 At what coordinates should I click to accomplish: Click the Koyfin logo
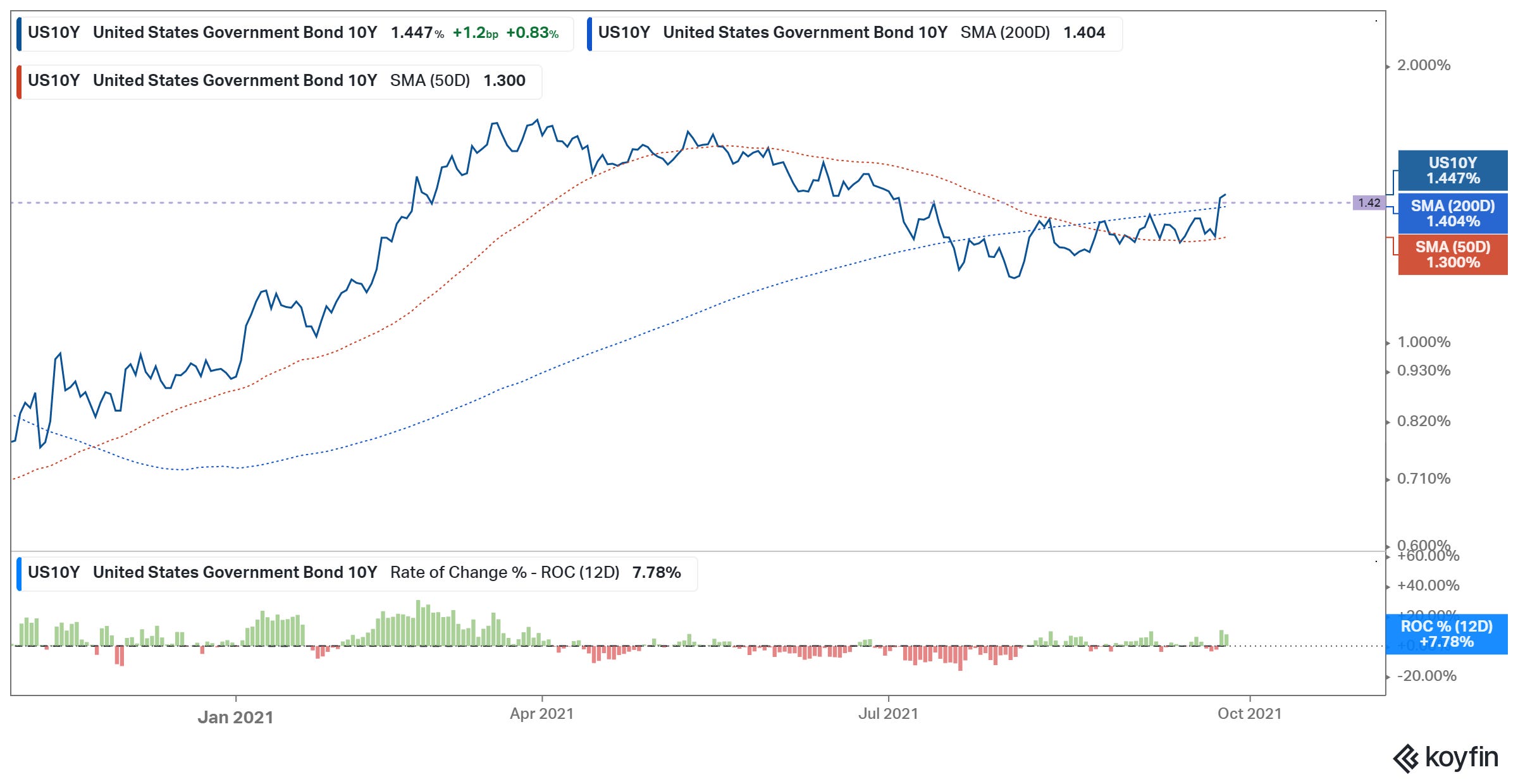point(1445,757)
